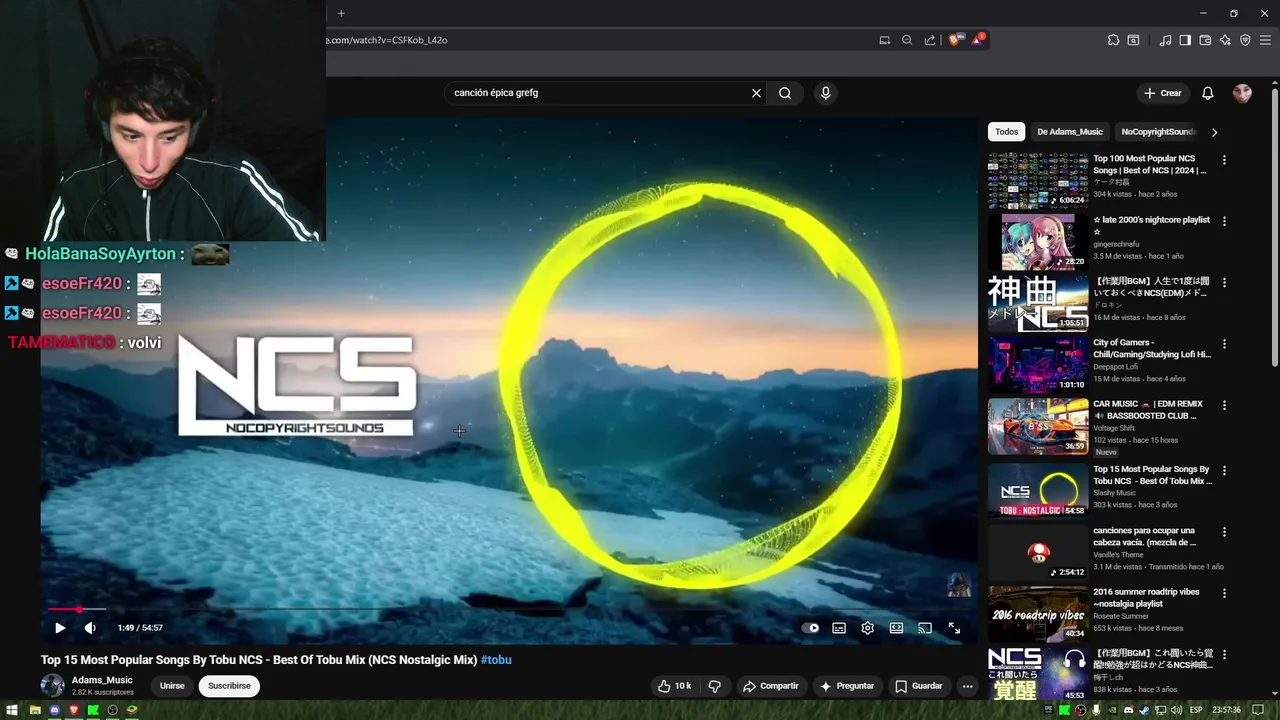Select the NoCopyrightSounds filter chip
This screenshot has height=720, width=1280.
tap(1157, 132)
